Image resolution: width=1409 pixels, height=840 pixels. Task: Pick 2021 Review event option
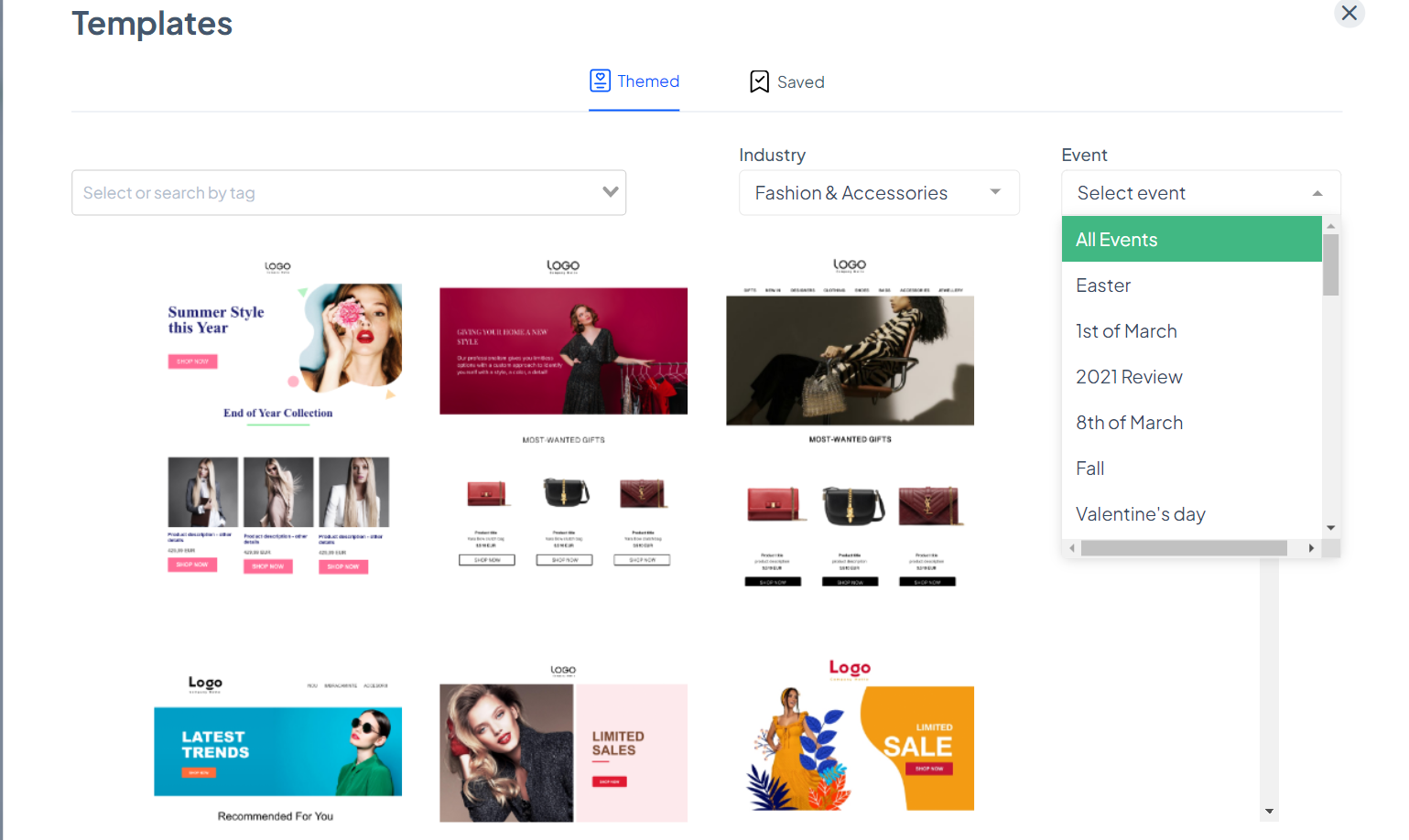[1129, 377]
